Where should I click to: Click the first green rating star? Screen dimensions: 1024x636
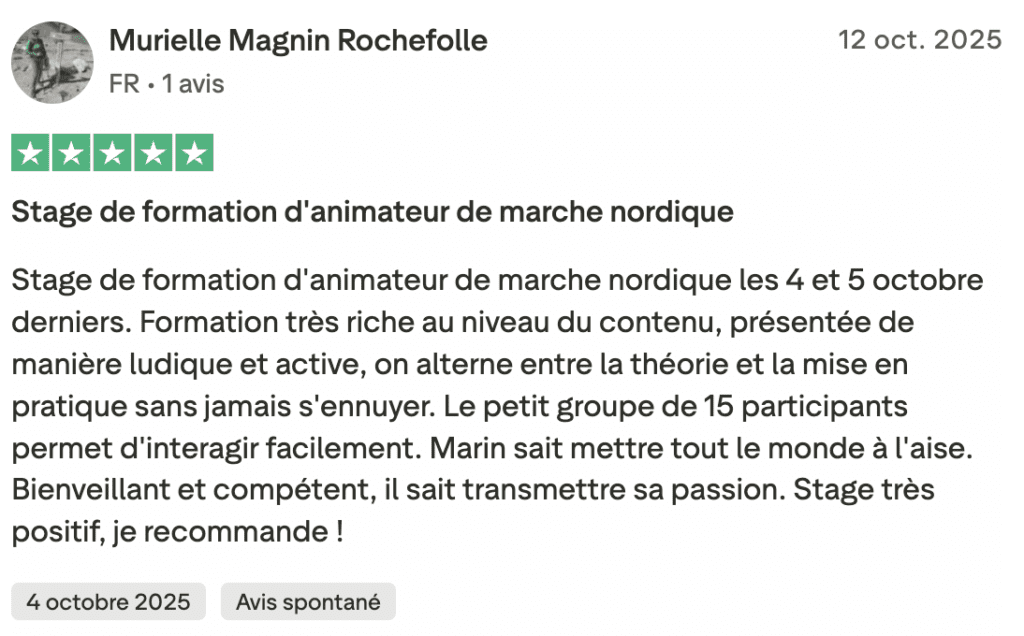(31, 153)
